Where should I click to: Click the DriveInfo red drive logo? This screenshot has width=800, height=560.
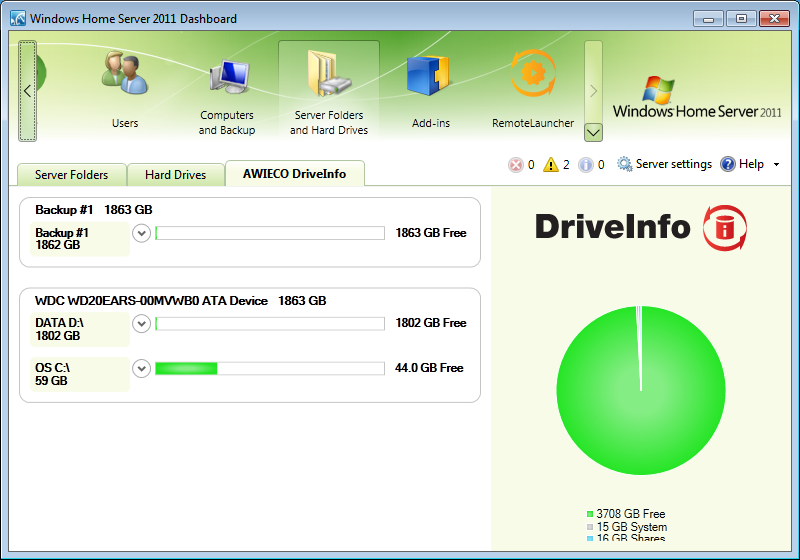(724, 227)
